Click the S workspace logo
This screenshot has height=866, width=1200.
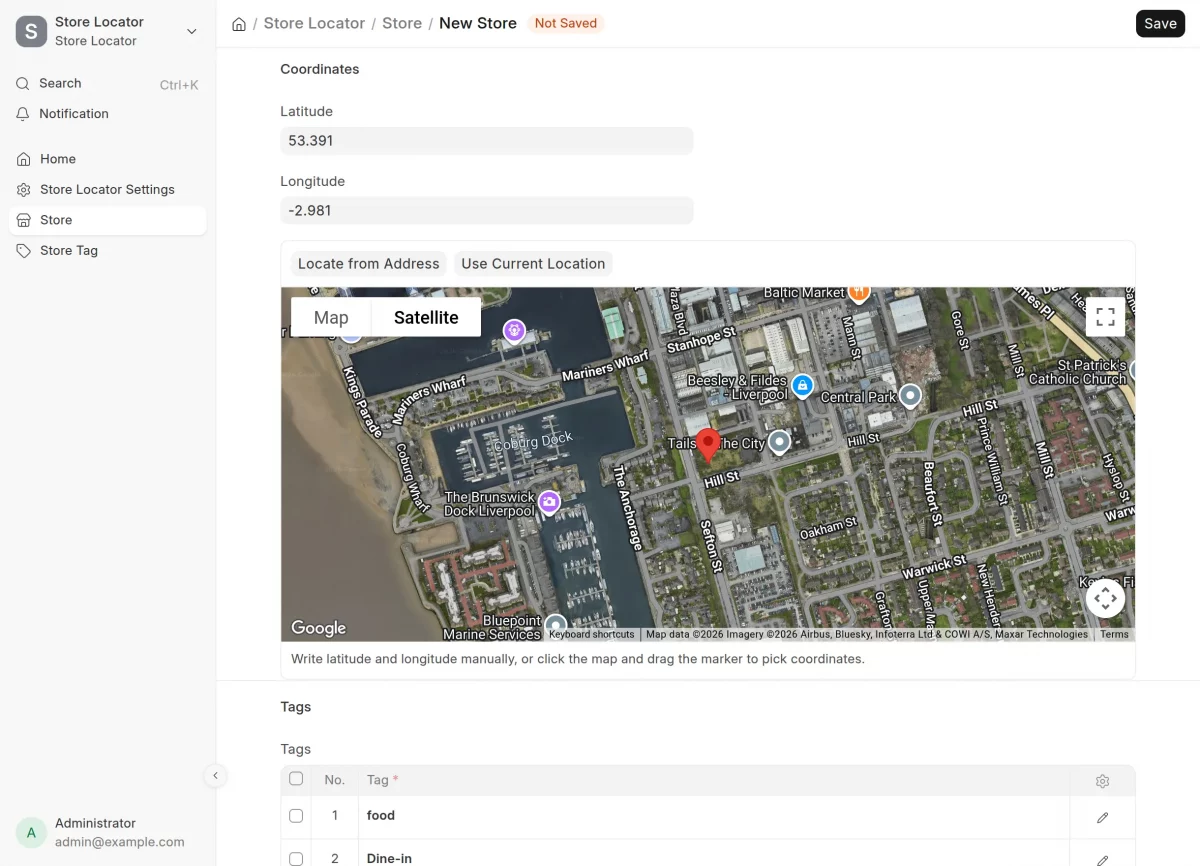pyautogui.click(x=31, y=31)
